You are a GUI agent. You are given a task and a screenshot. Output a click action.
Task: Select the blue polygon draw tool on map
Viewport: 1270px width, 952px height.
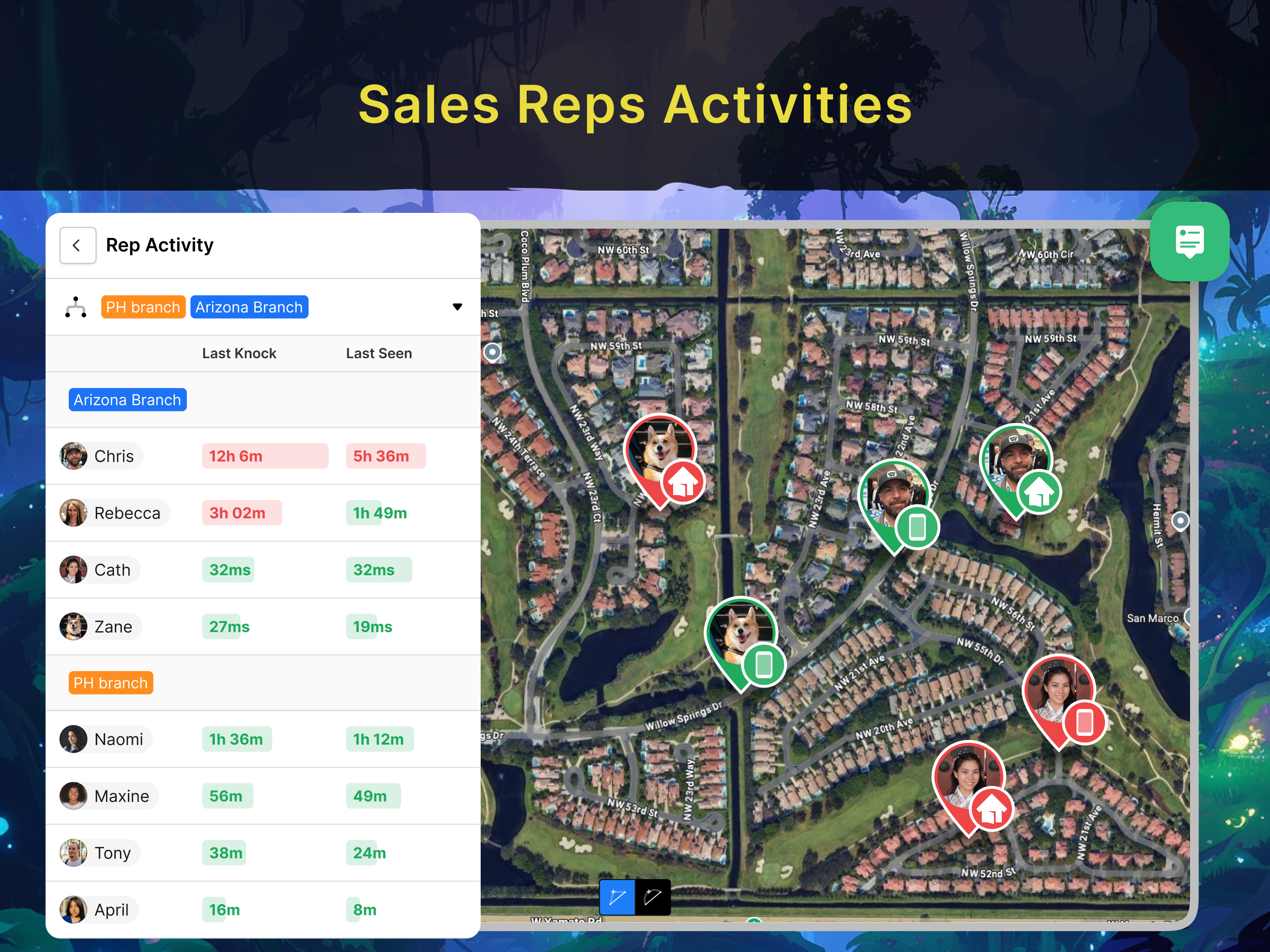[x=617, y=897]
